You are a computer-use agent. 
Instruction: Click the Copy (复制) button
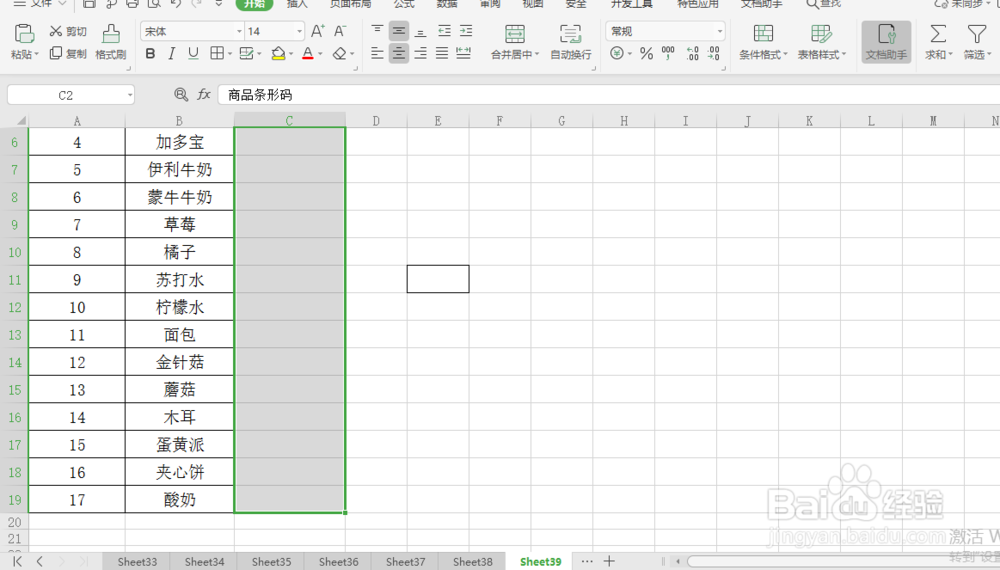point(68,54)
